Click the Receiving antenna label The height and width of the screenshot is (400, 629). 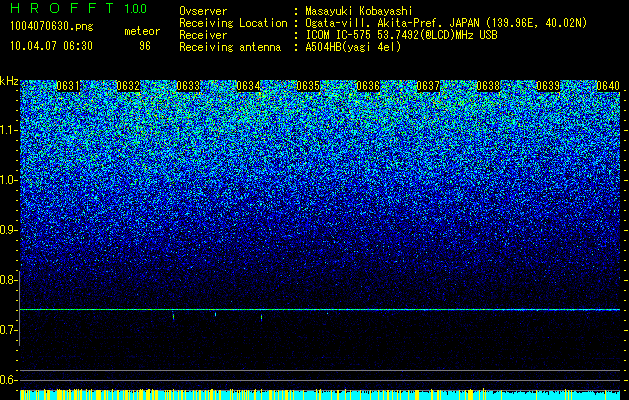pyautogui.click(x=230, y=47)
